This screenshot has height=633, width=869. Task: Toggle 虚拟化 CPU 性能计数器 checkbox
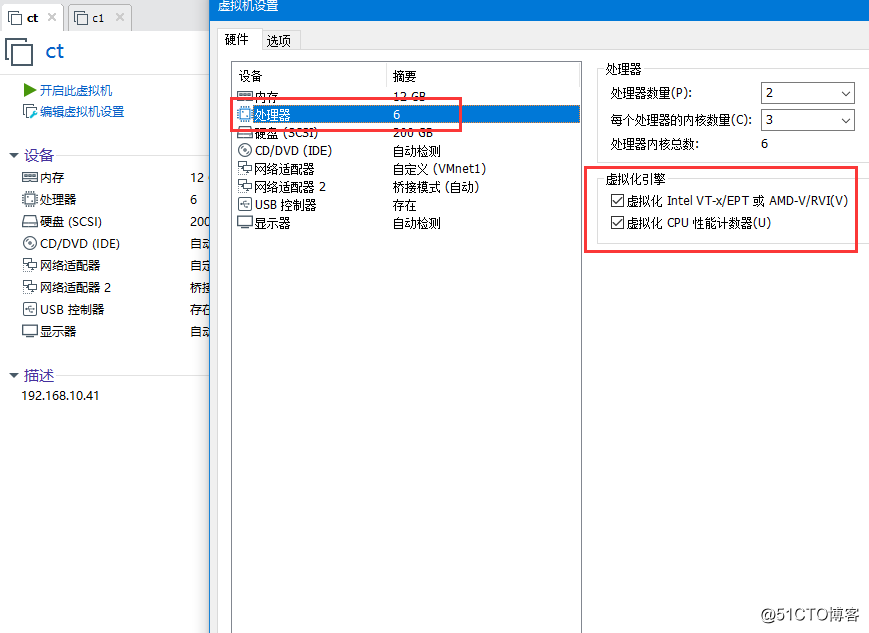tap(617, 223)
